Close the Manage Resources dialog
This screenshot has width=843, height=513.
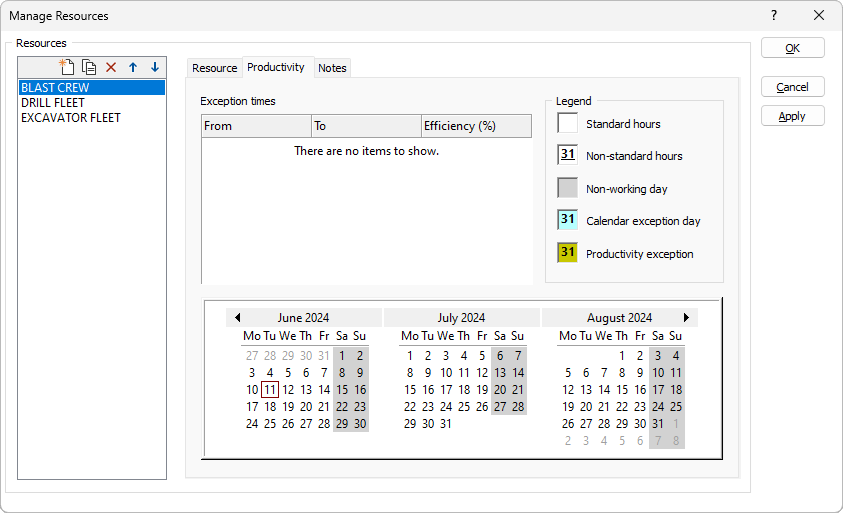coord(819,15)
